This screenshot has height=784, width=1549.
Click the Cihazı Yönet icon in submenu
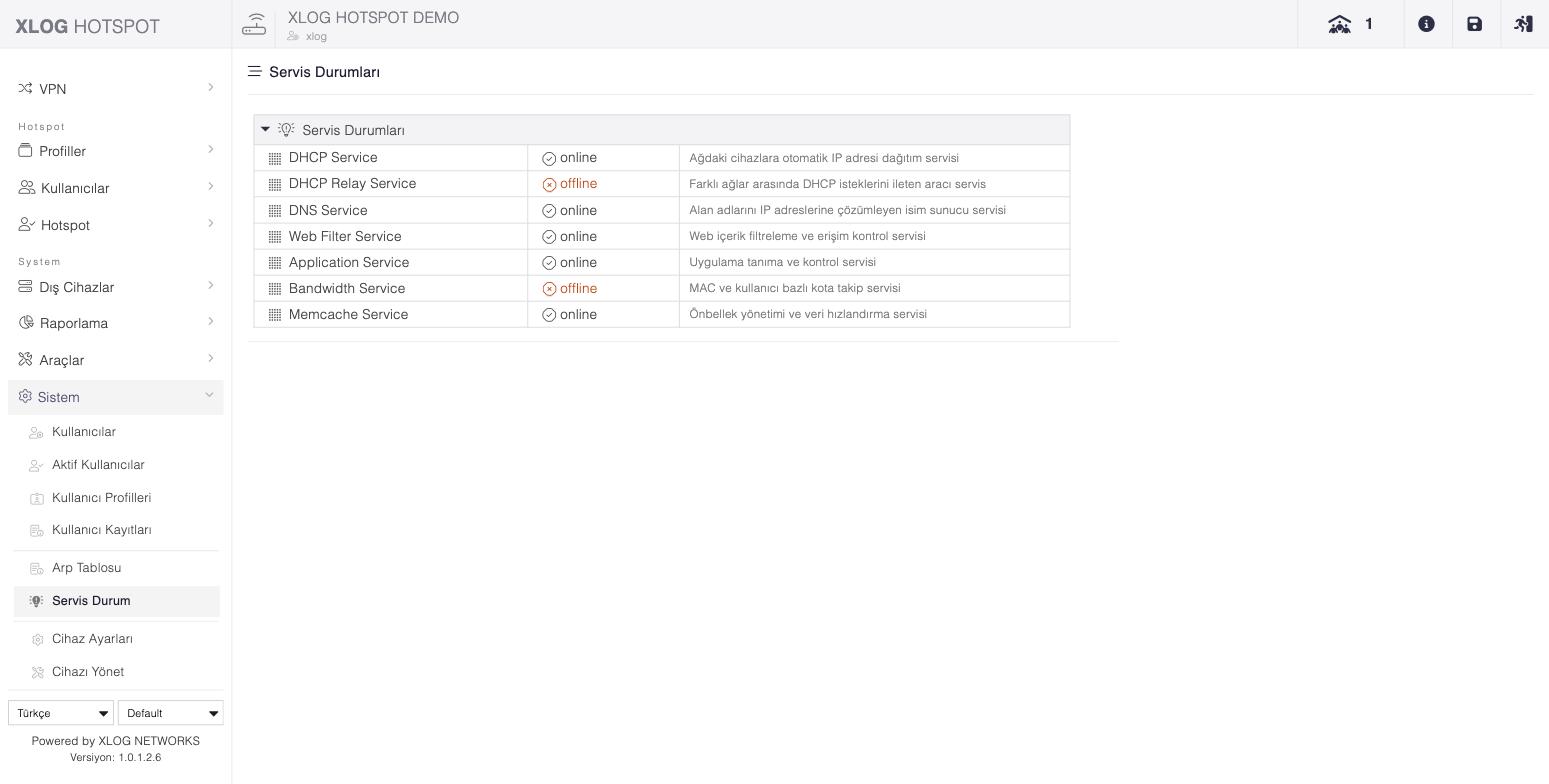[x=37, y=672]
